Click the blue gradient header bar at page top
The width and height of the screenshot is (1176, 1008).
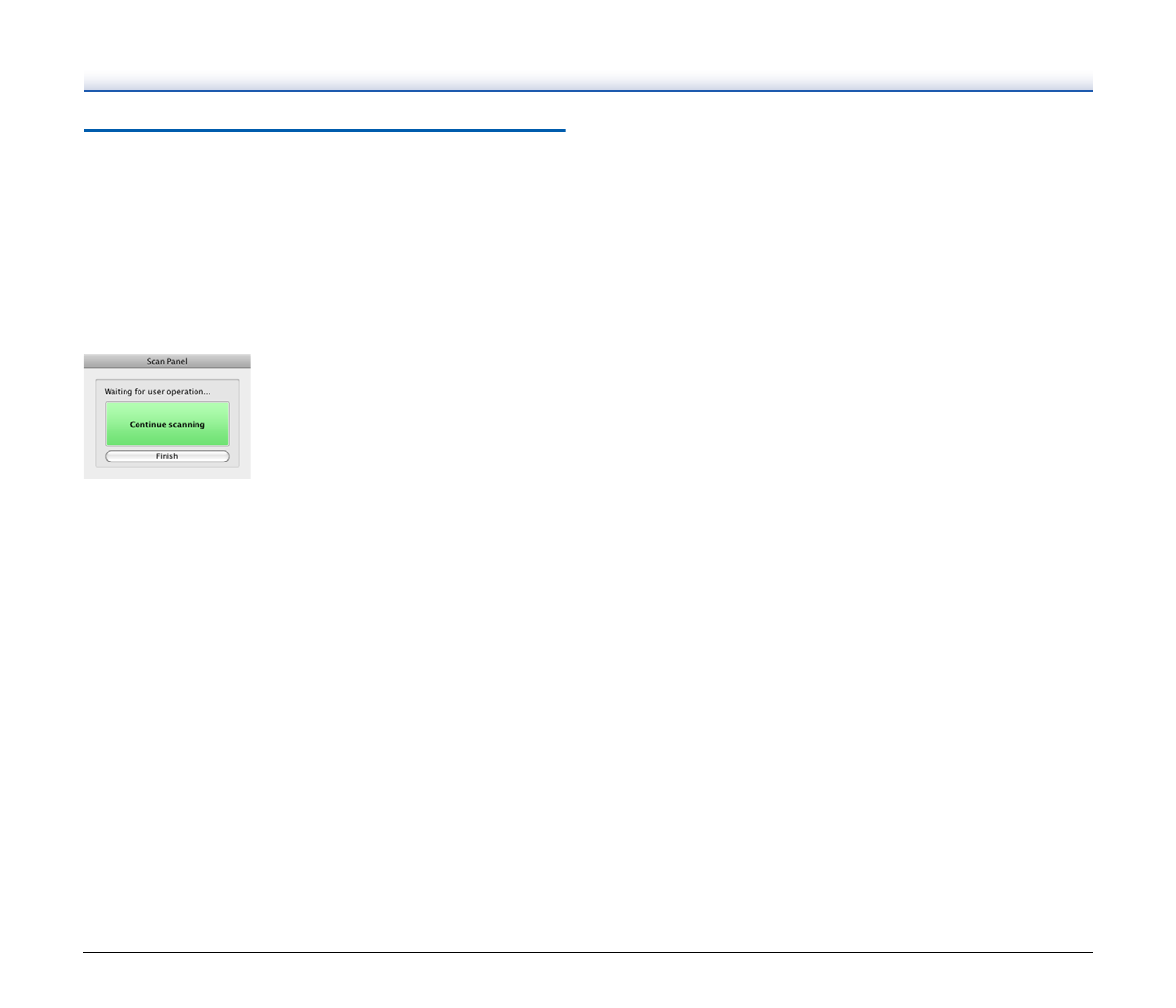[x=588, y=82]
